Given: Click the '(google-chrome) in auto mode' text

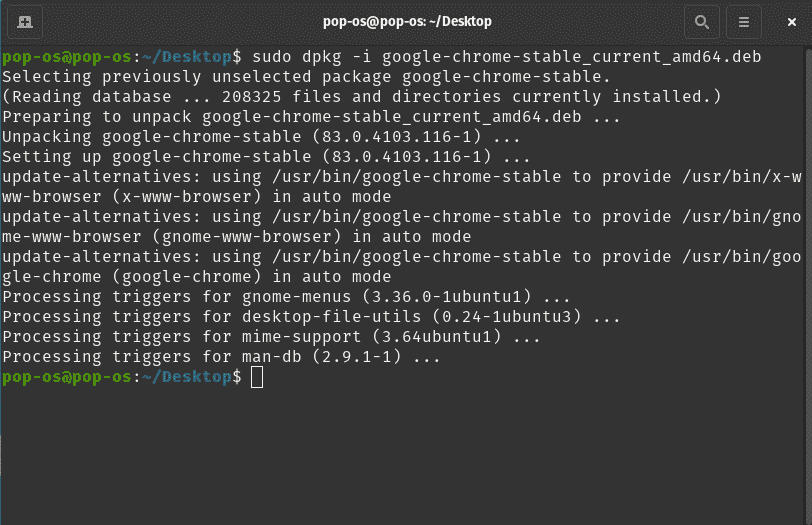Looking at the screenshot, I should coord(251,276).
